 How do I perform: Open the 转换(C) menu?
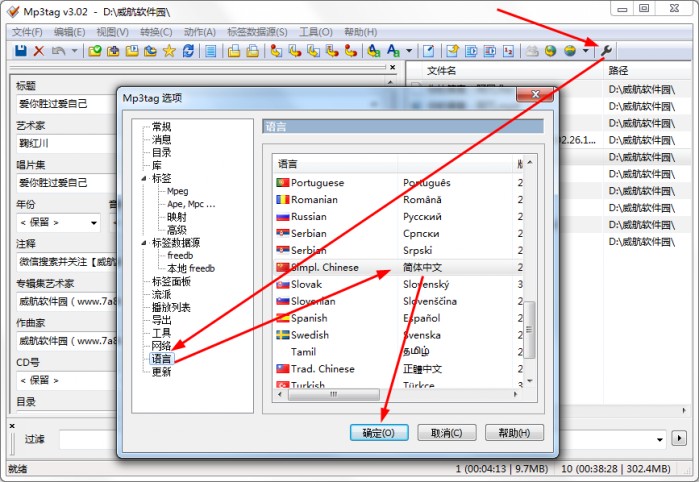point(156,32)
